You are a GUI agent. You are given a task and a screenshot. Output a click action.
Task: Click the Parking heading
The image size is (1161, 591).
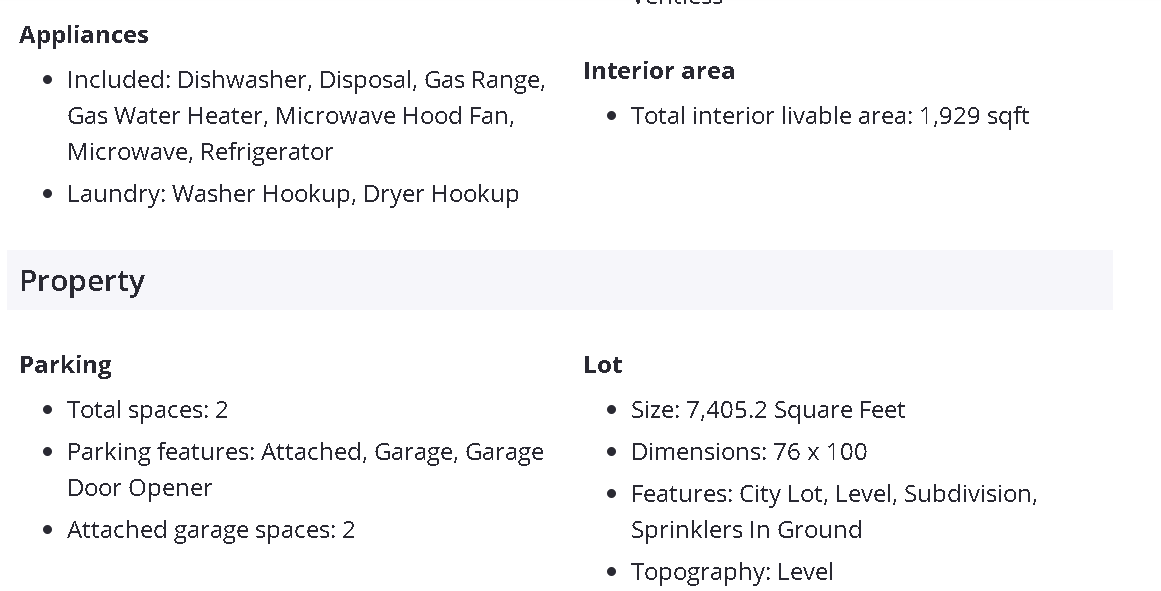[x=65, y=365]
